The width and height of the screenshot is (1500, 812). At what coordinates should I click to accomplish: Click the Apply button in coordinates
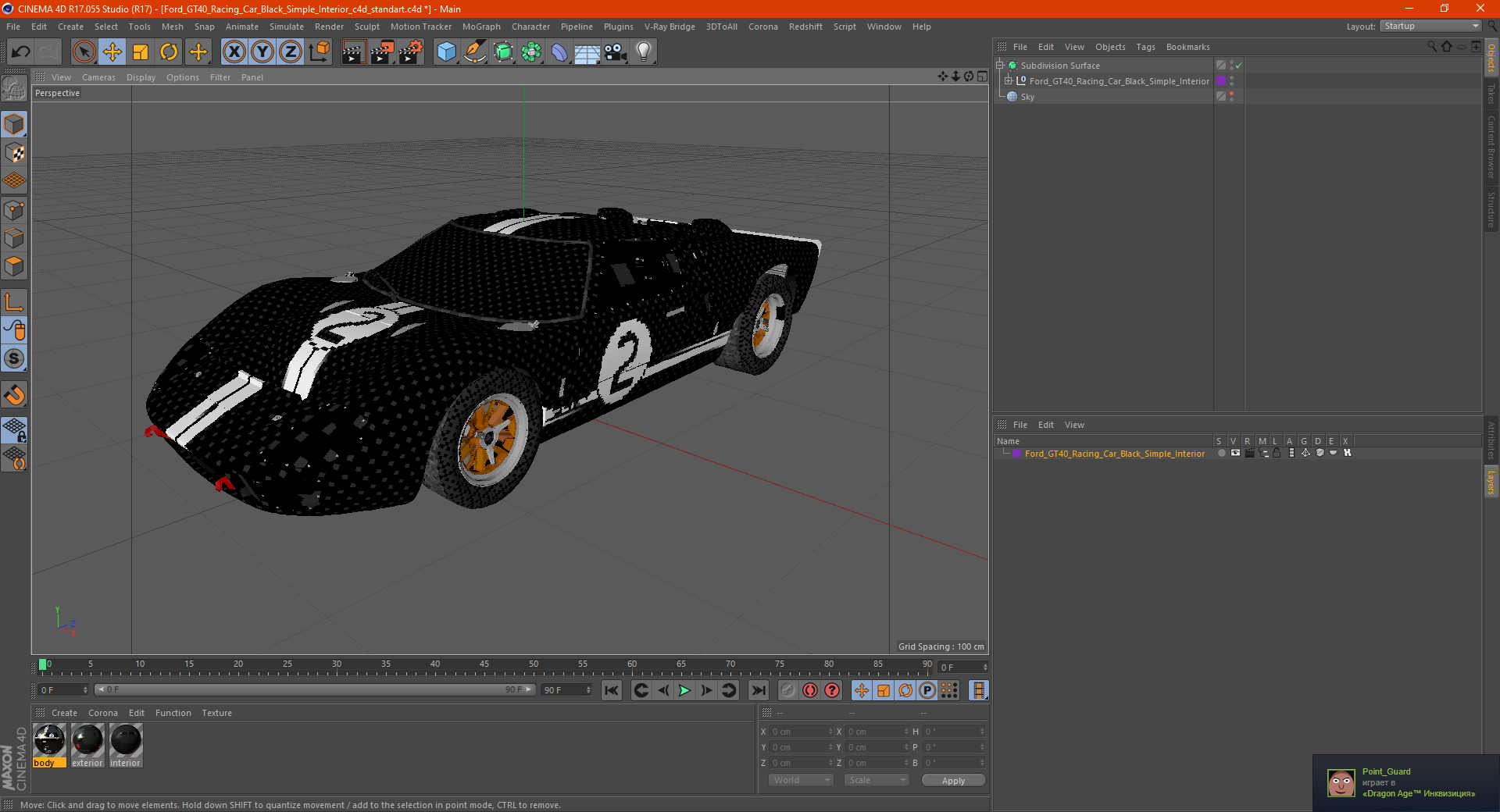(x=953, y=781)
